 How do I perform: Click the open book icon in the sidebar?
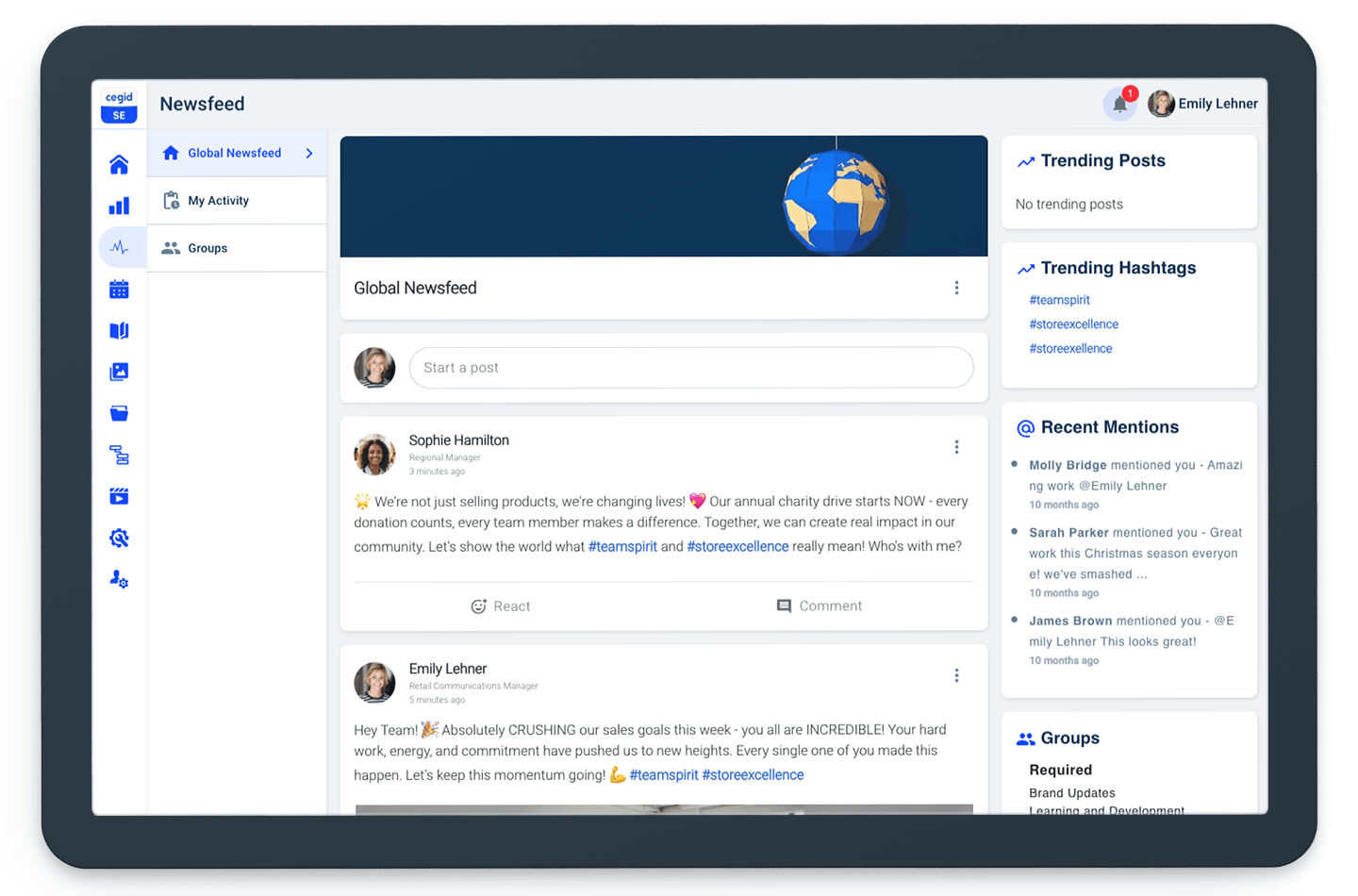point(119,331)
